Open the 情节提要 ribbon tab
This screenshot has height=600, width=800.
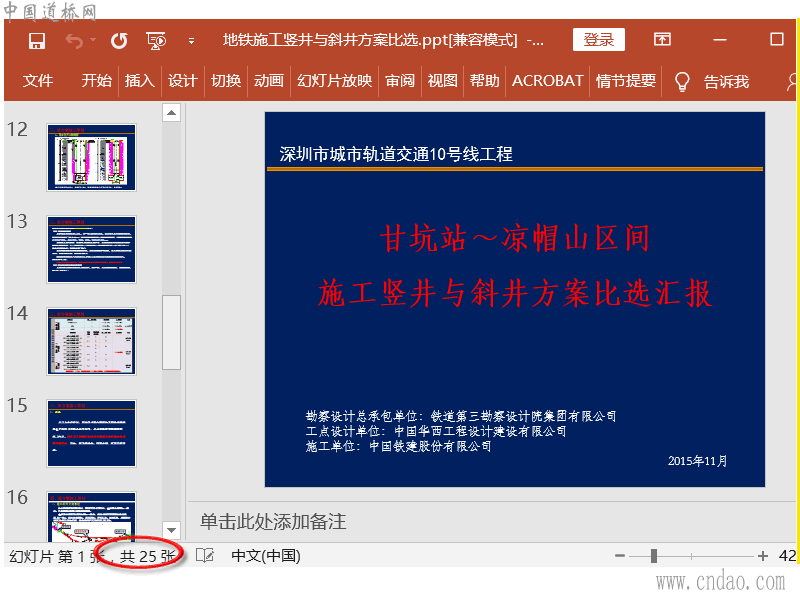(x=626, y=81)
